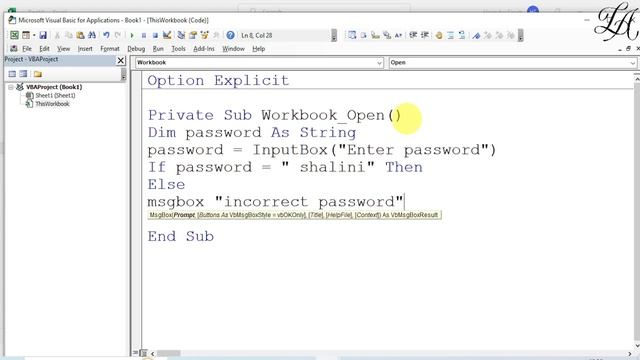The image size is (640, 360).
Task: Open the Debug menu
Action: (x=136, y=49)
